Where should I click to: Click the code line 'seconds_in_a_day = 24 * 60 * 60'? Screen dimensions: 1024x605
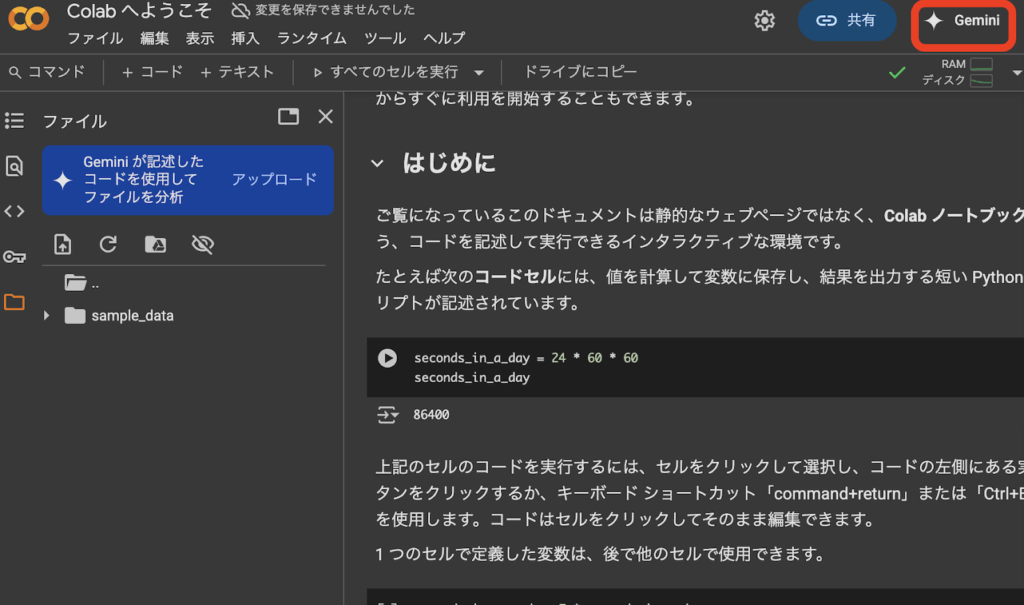(526, 357)
